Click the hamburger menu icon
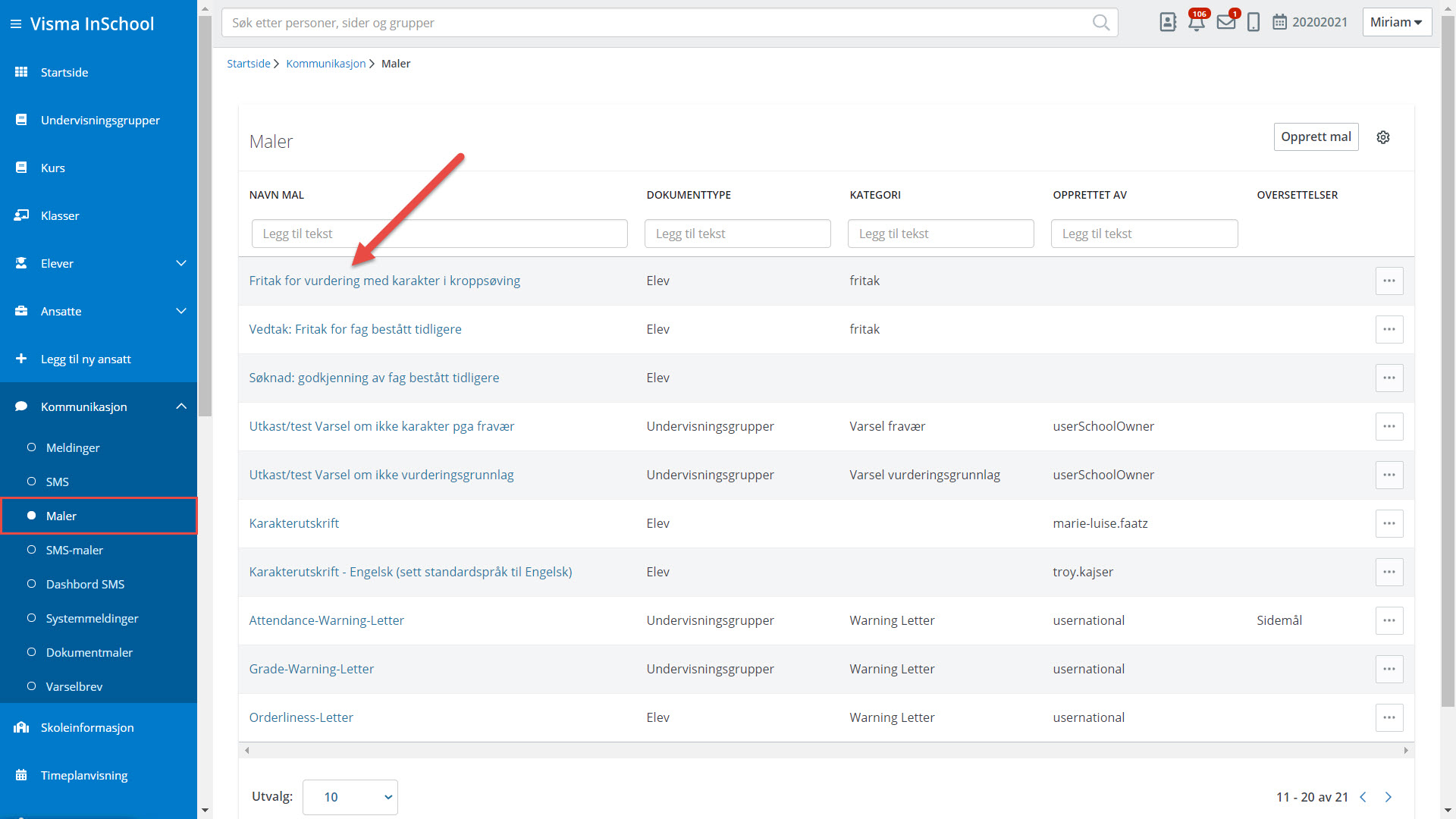Image resolution: width=1456 pixels, height=819 pixels. 15,24
